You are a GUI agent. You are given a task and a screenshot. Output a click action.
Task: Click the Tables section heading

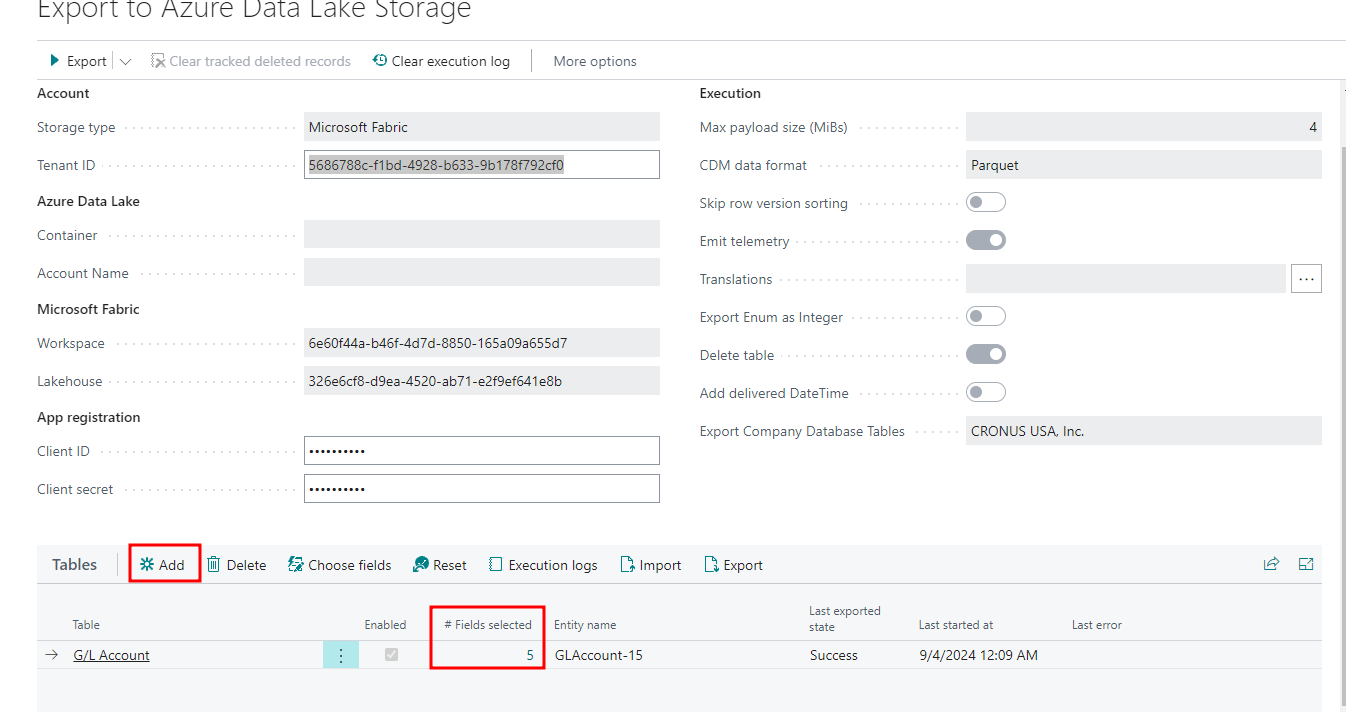coord(75,565)
